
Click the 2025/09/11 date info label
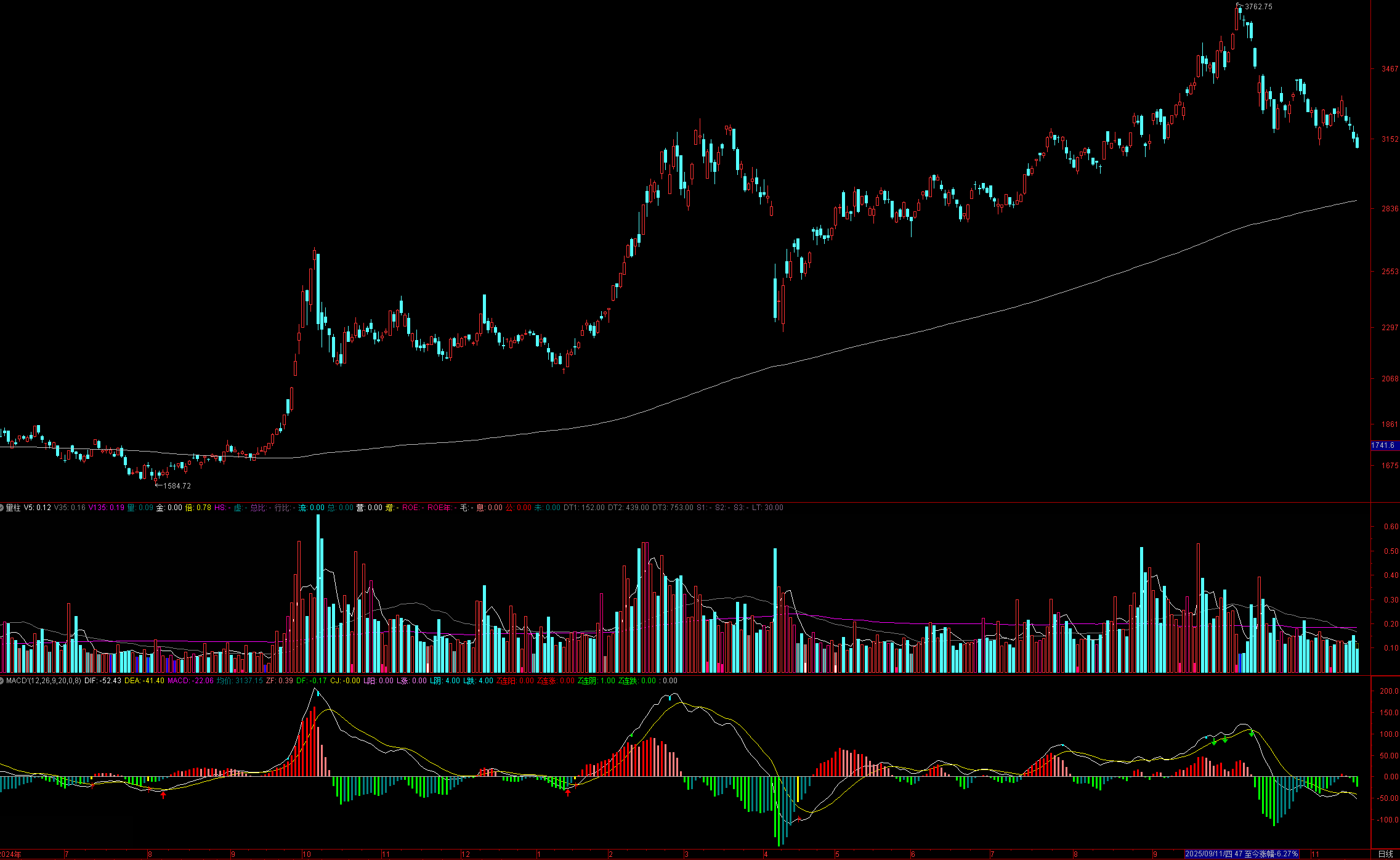pos(1241,854)
